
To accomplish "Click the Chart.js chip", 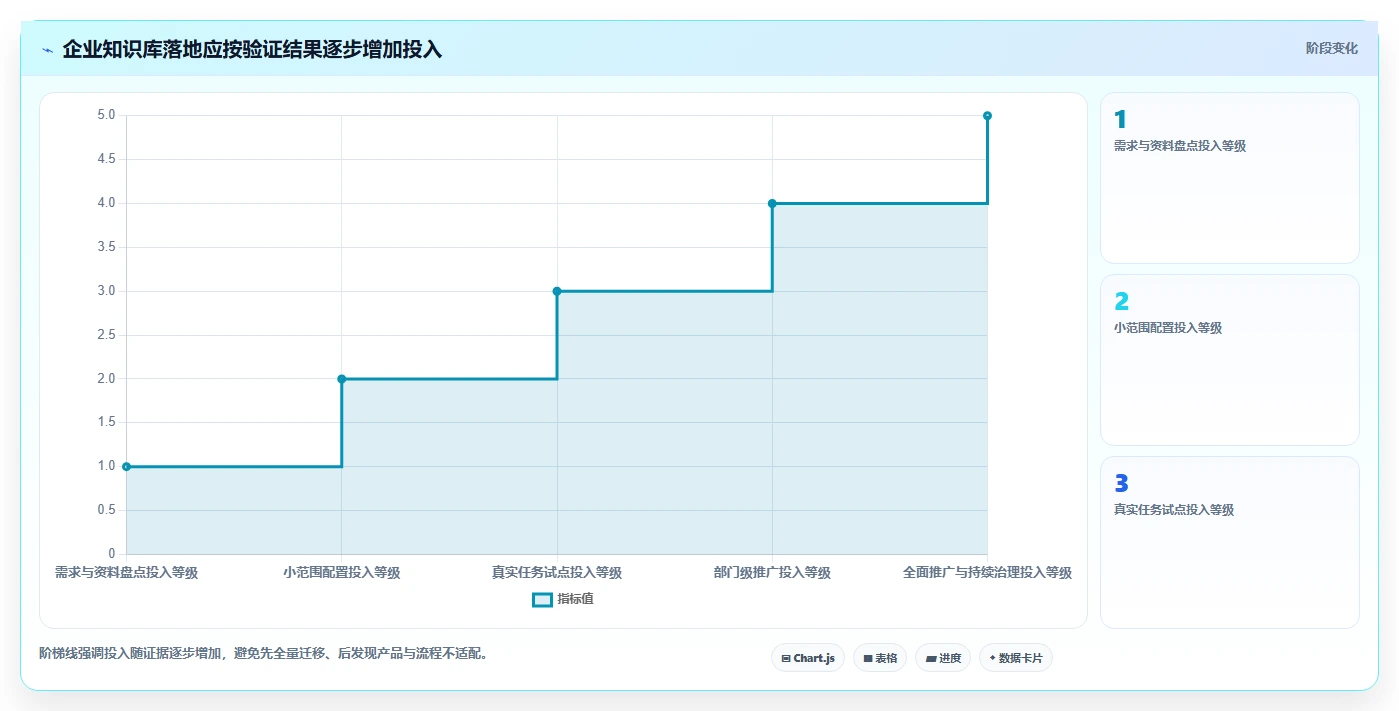I will click(x=808, y=658).
